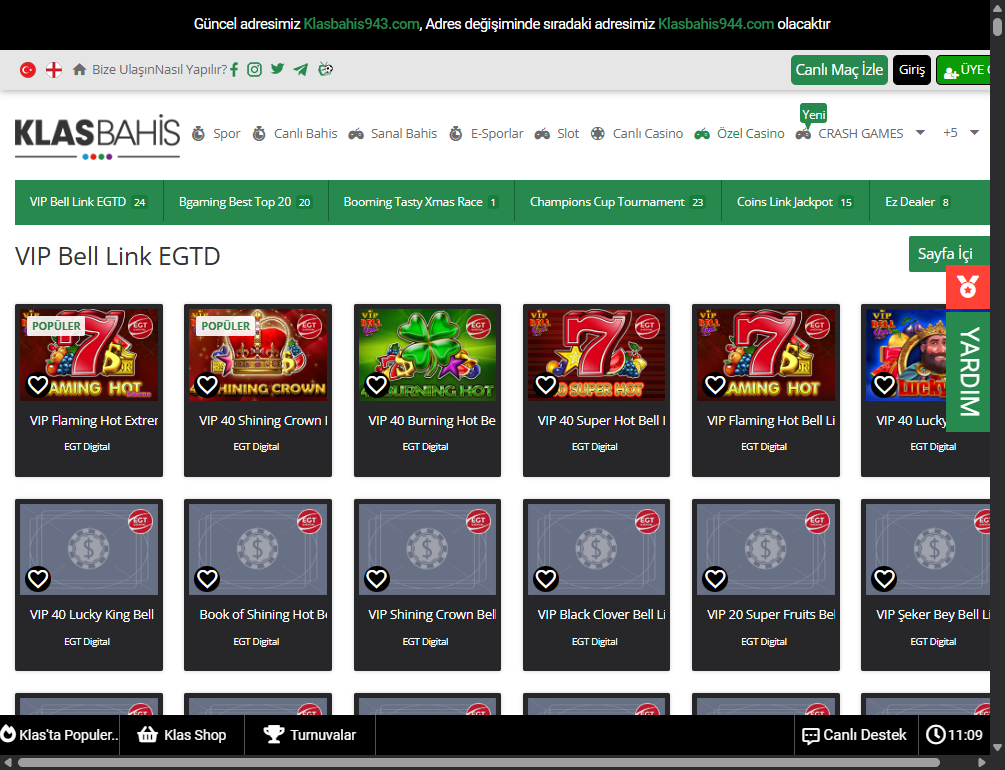Screen dimensions: 1005x770
Task: Open the Twitter bird icon
Action: click(278, 69)
